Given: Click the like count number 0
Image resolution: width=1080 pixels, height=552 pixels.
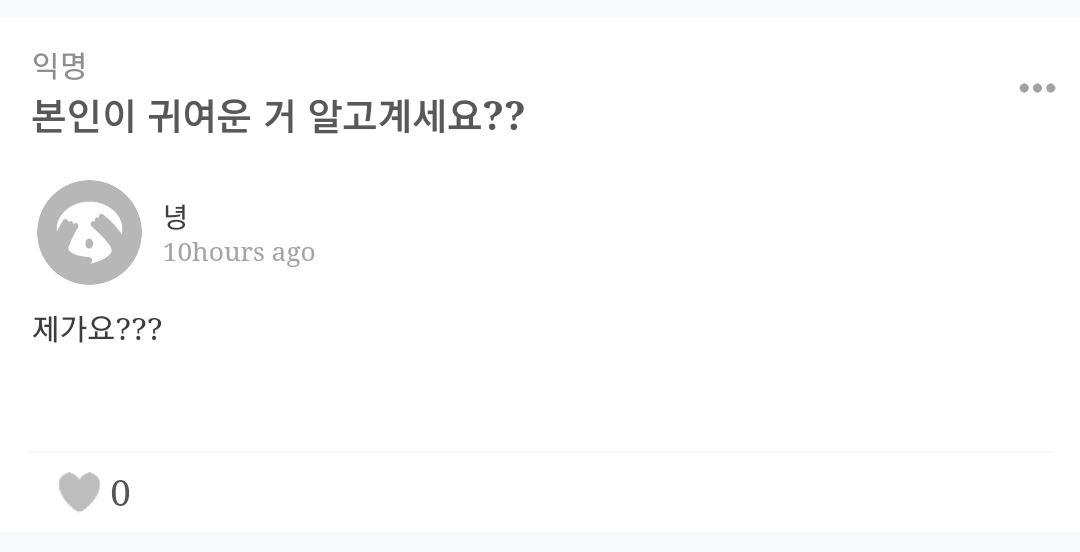Looking at the screenshot, I should click(120, 493).
